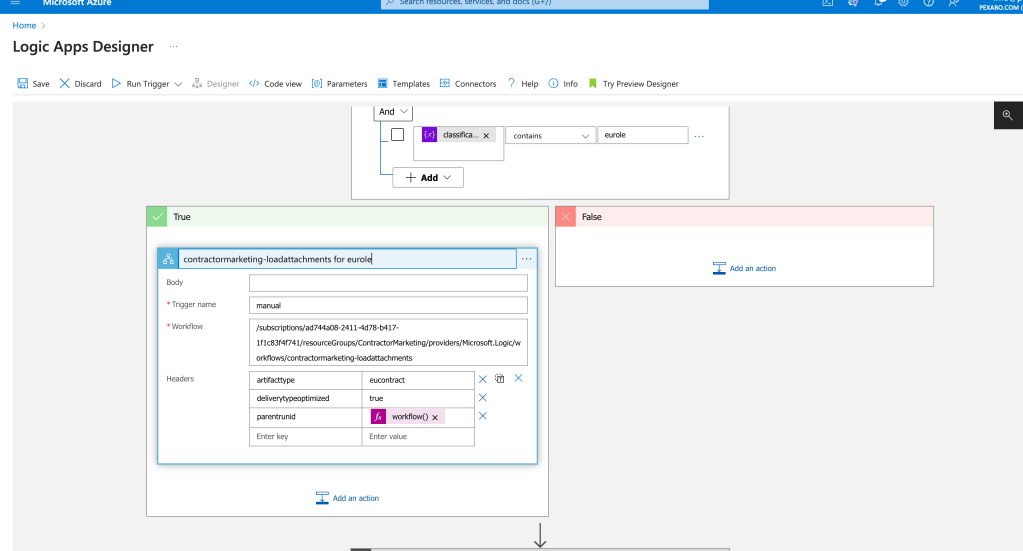Open the Azure help question mark icon
This screenshot has height=551, width=1023.
(x=928, y=3)
